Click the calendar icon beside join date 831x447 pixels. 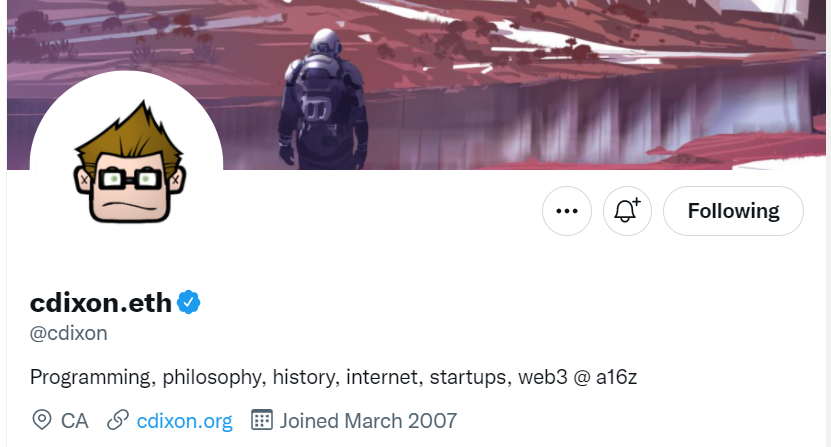[x=261, y=420]
